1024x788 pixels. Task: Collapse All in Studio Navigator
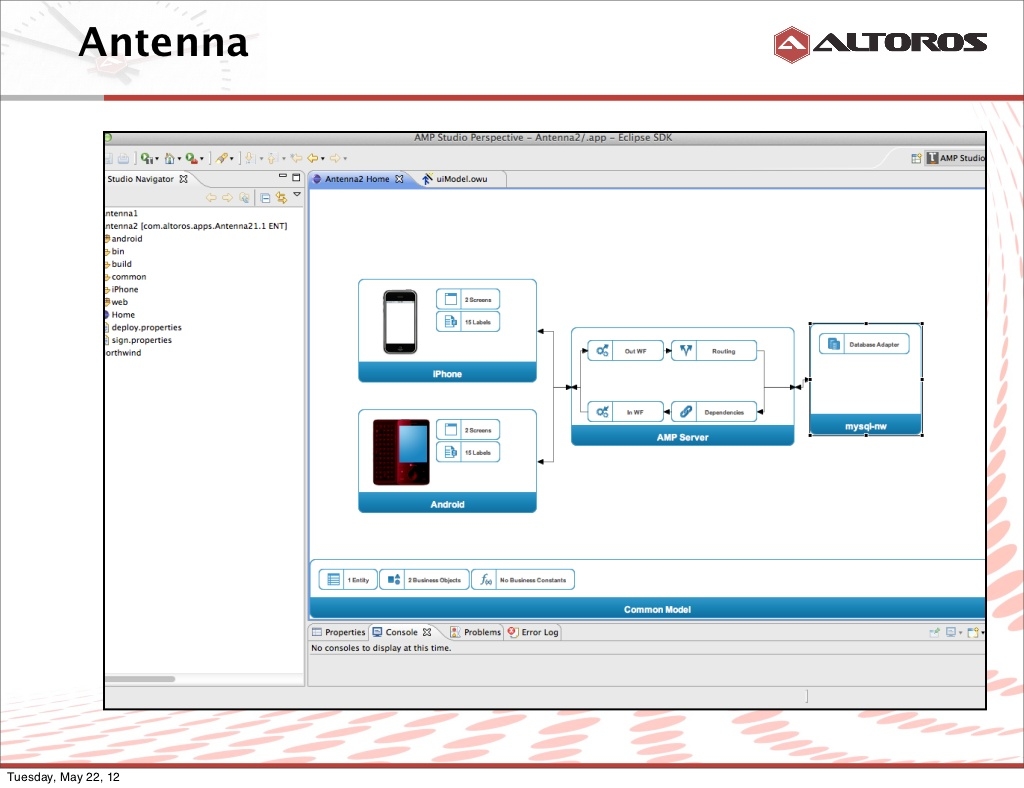[x=265, y=198]
